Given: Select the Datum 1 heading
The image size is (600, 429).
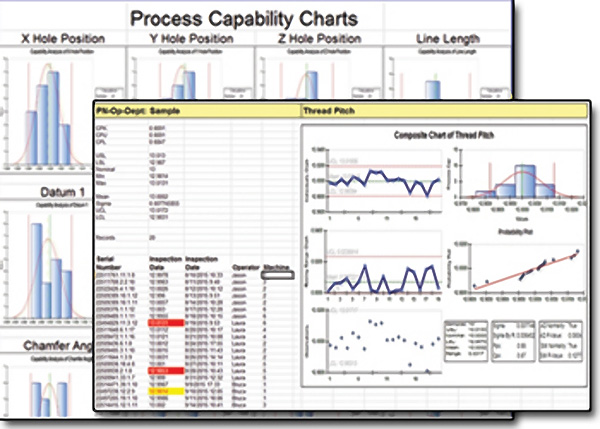Looking at the screenshot, I should (x=63, y=192).
